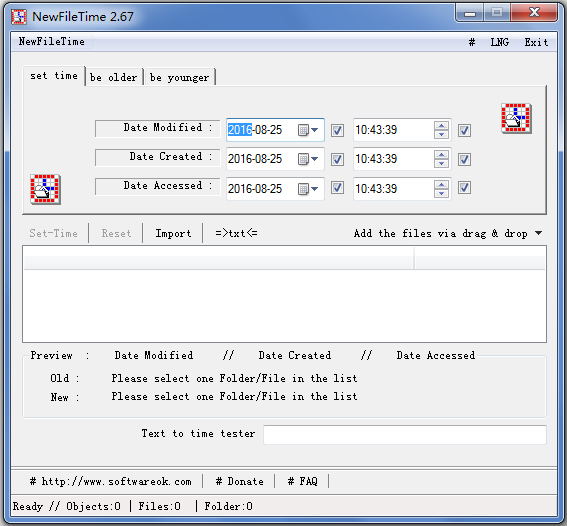The height and width of the screenshot is (526, 567).
Task: Toggle the Date Accessed date checkbox
Action: [337, 188]
